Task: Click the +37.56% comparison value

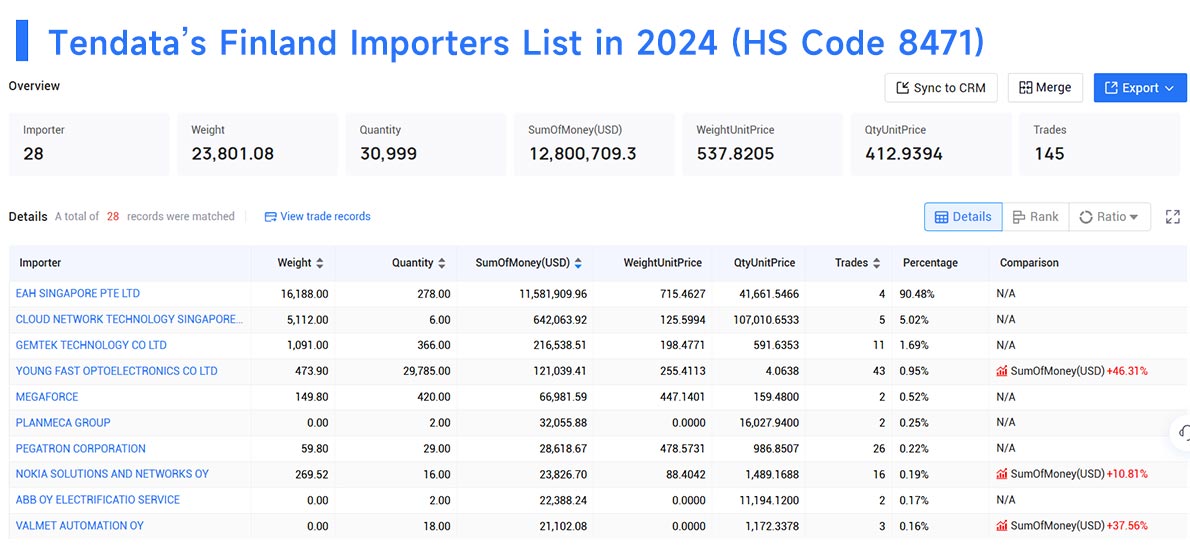Action: [x=1127, y=525]
